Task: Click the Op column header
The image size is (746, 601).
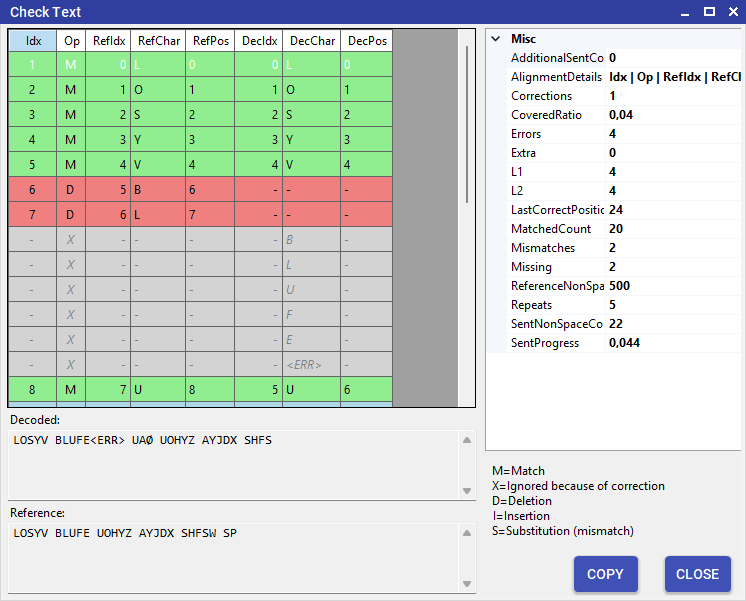Action: point(71,41)
